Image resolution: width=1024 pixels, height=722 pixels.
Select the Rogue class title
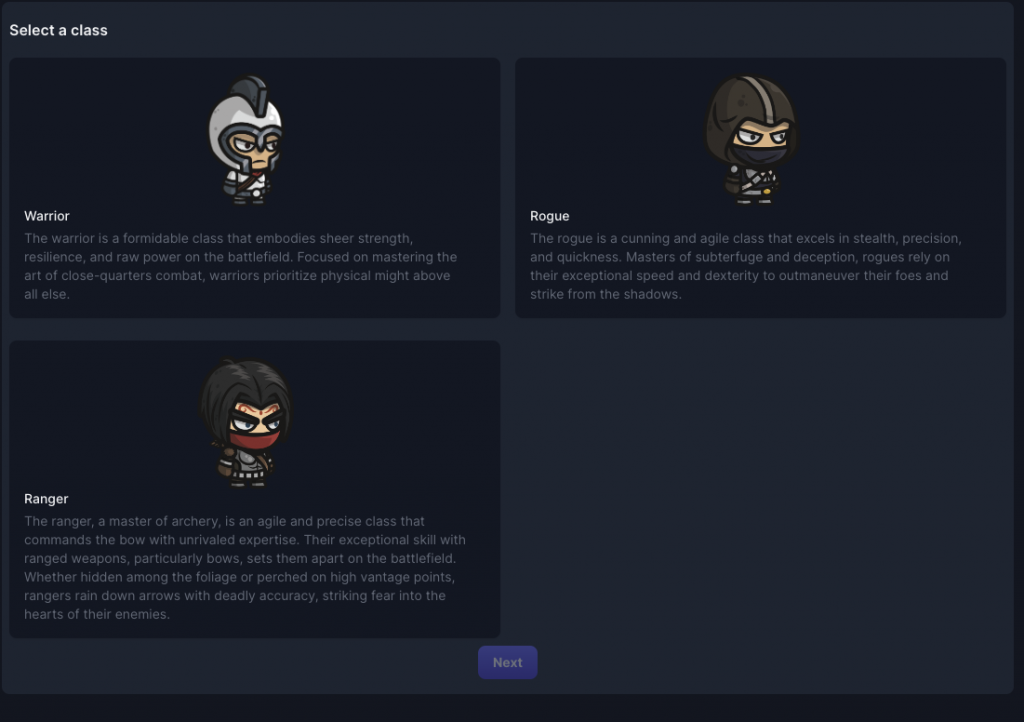click(549, 216)
